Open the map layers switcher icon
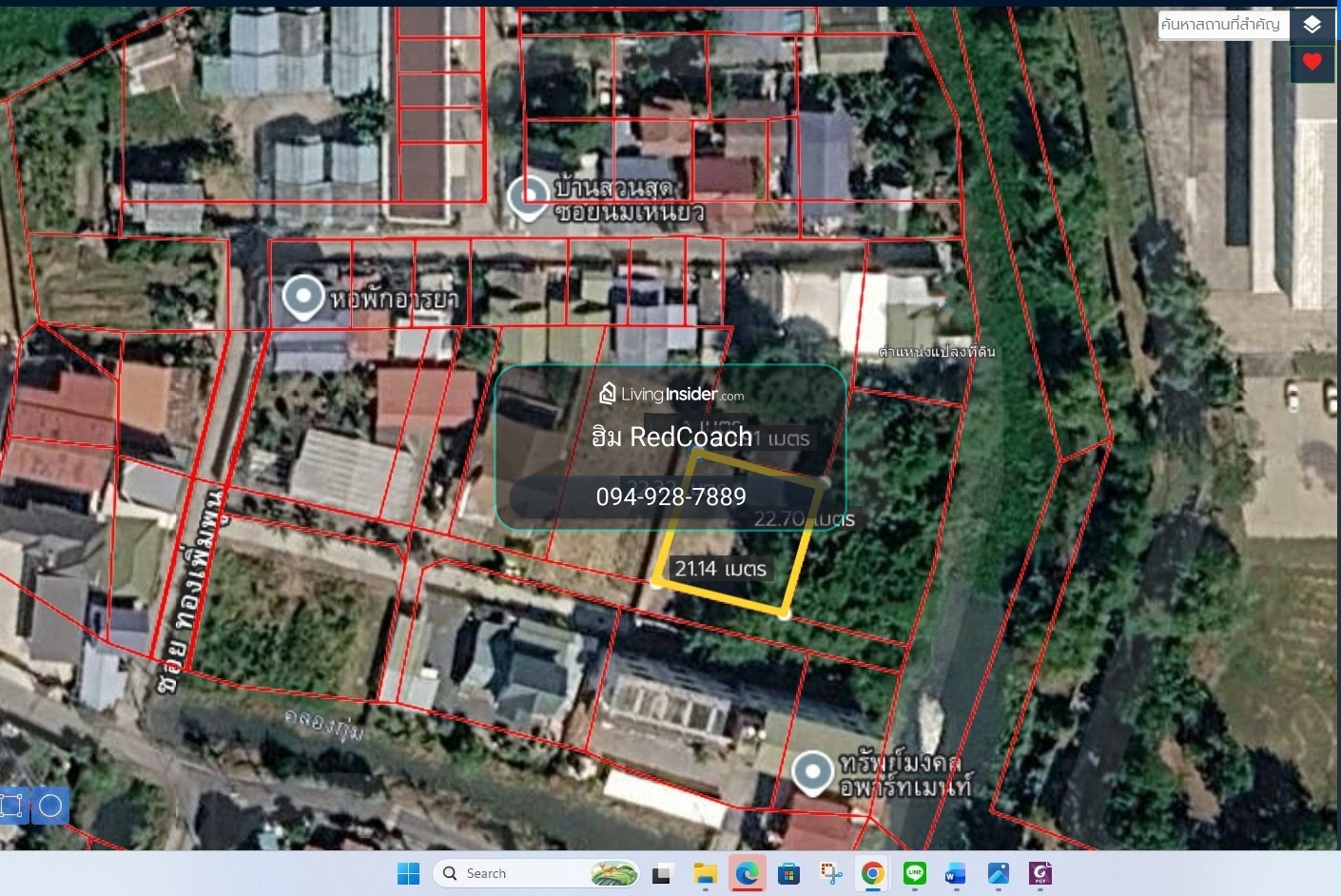Image resolution: width=1341 pixels, height=896 pixels. tap(1312, 25)
